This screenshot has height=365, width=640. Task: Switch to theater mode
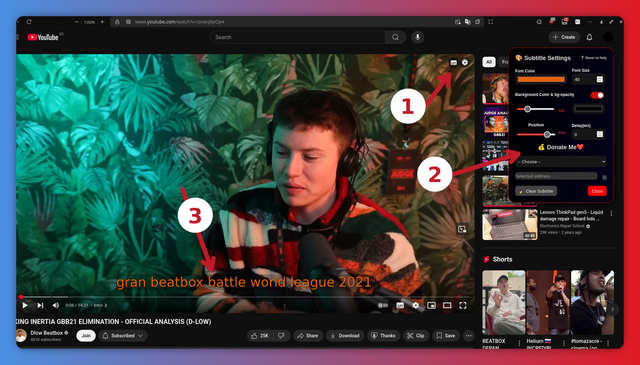(447, 305)
